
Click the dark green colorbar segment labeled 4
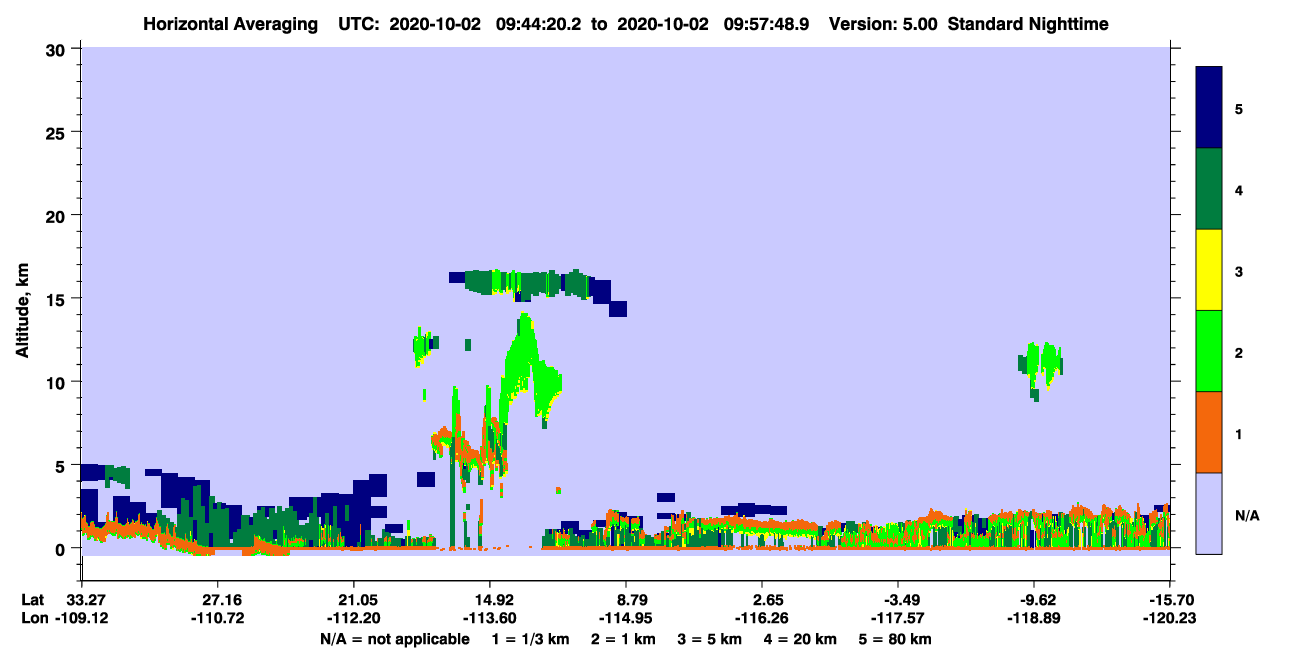(x=1209, y=188)
